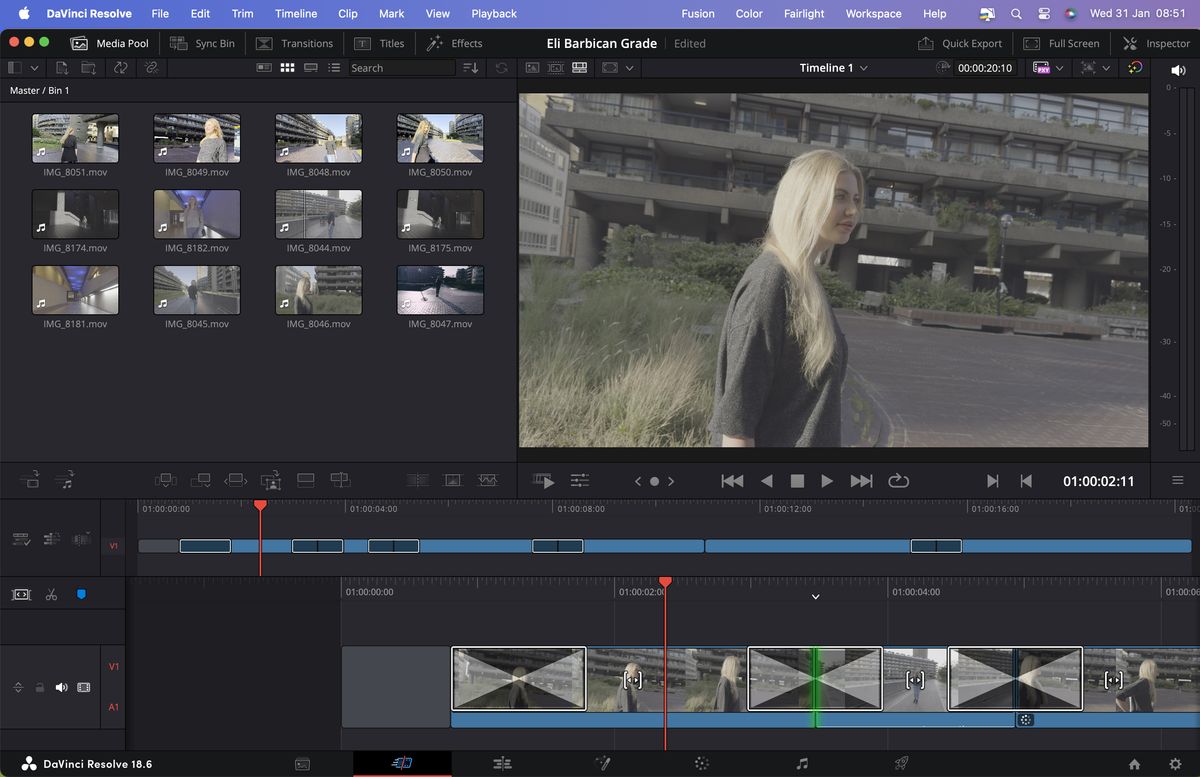This screenshot has height=777, width=1200.
Task: Open the Fairlight audio page
Action: 802,762
